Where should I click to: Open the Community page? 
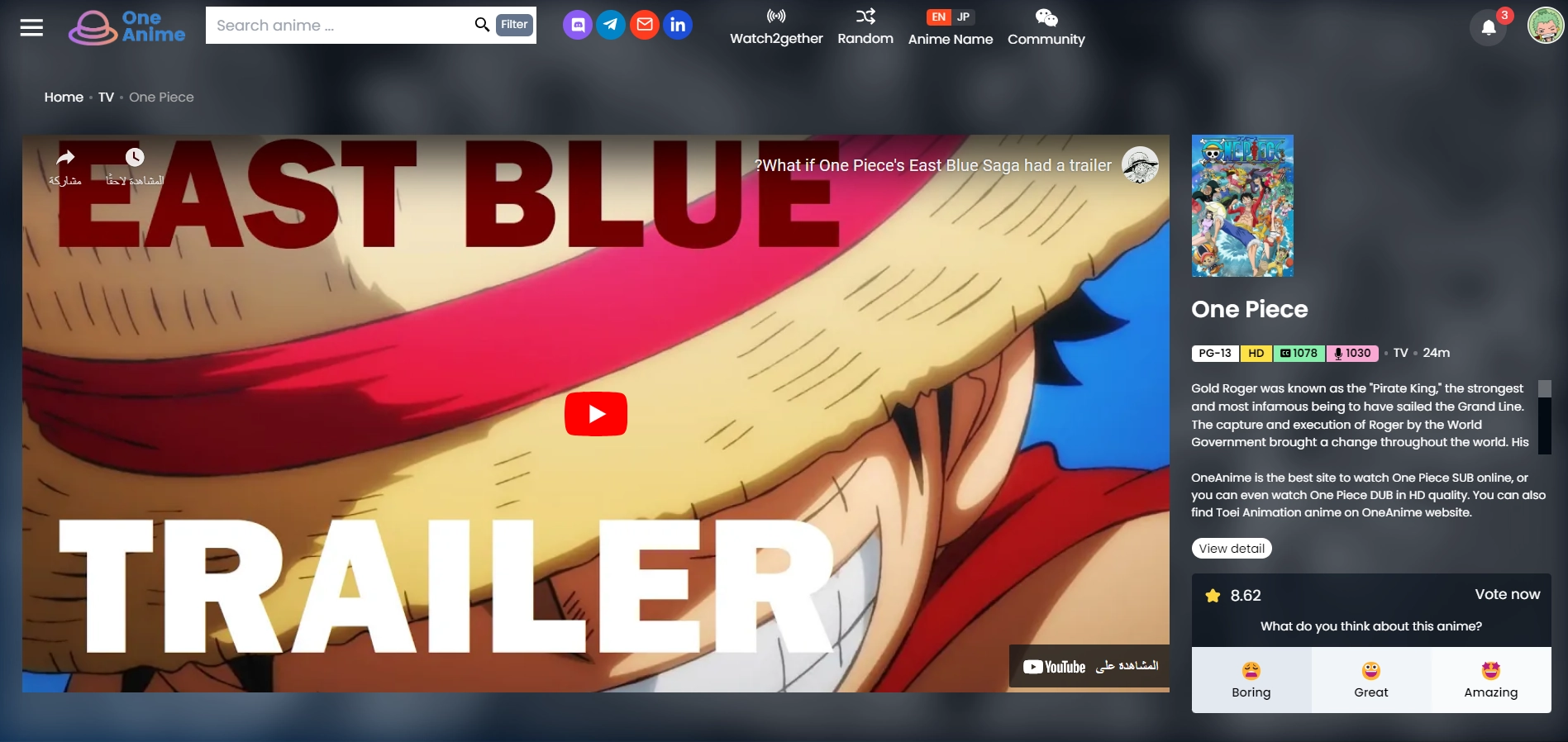(x=1046, y=27)
